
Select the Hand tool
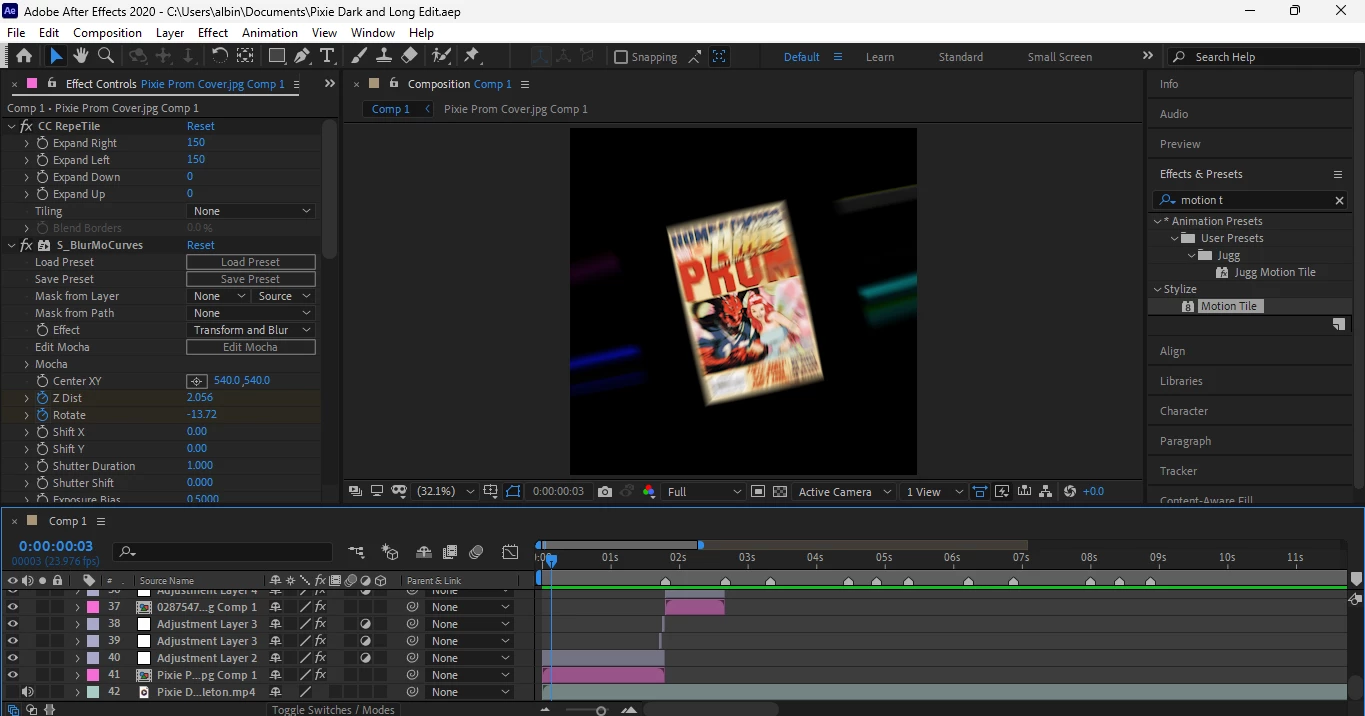coord(81,56)
